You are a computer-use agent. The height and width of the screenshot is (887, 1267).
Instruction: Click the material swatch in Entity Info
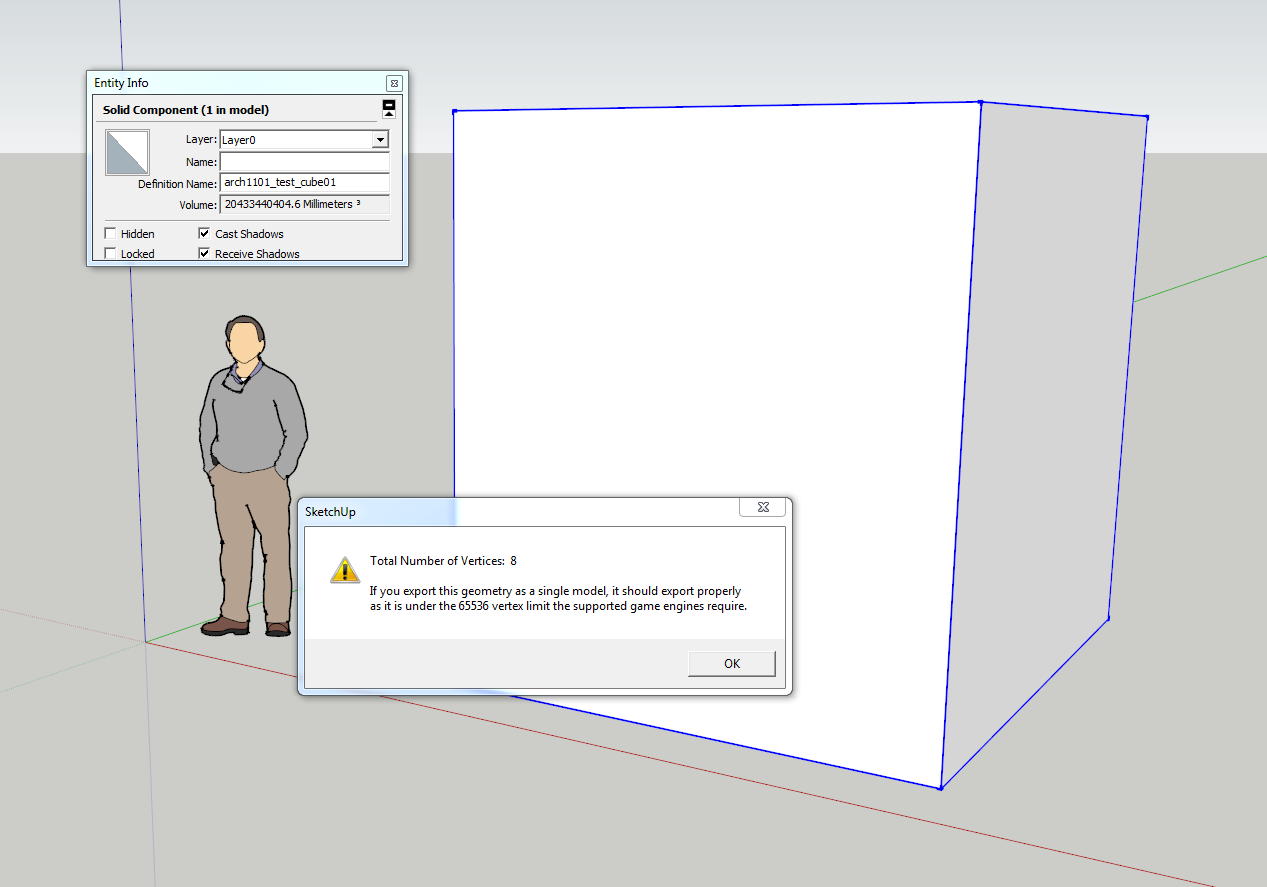(x=127, y=153)
